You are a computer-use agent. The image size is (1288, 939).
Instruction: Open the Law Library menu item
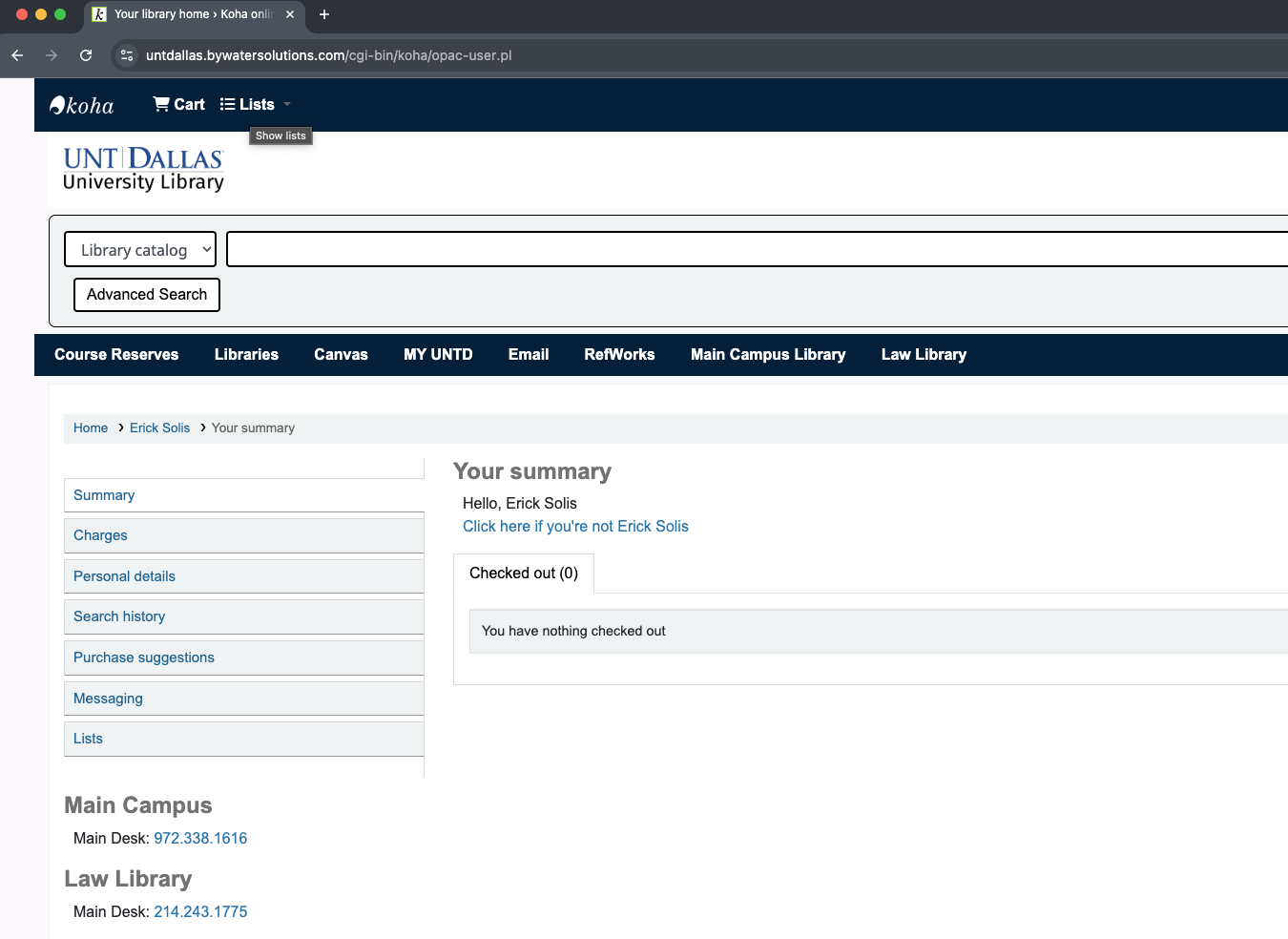click(923, 354)
